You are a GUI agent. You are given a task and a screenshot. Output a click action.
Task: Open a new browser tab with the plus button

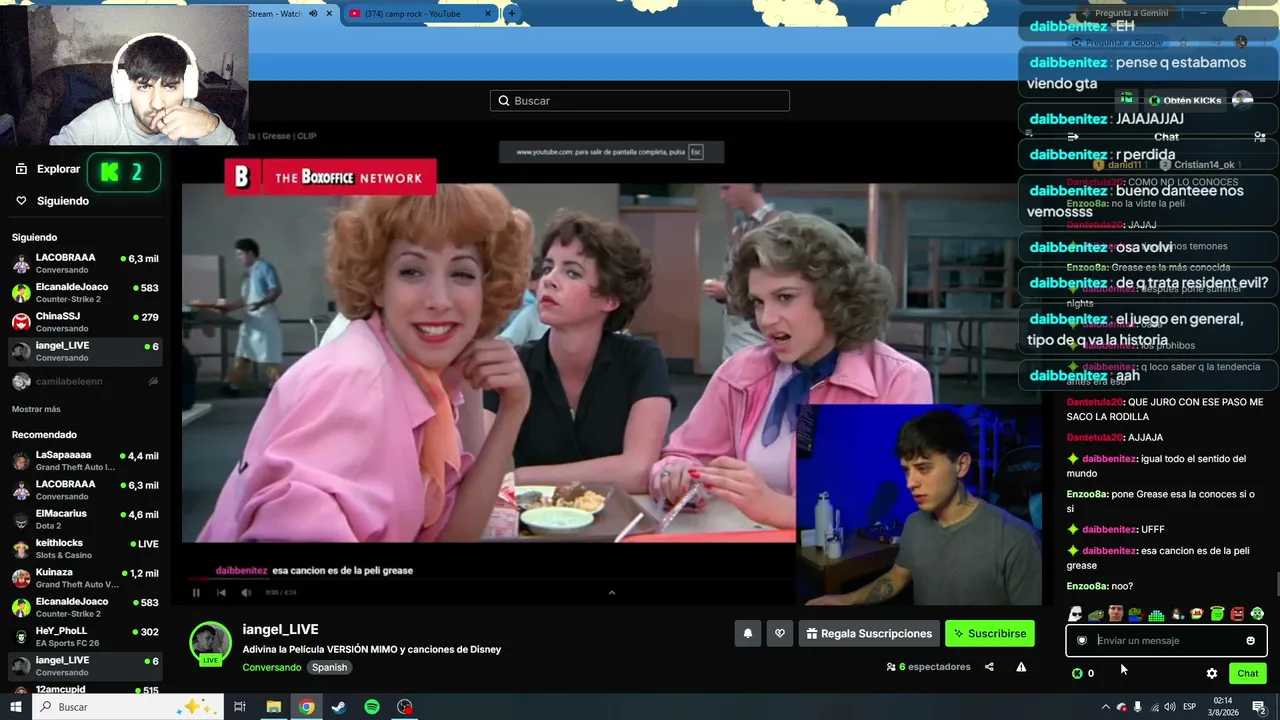point(511,14)
